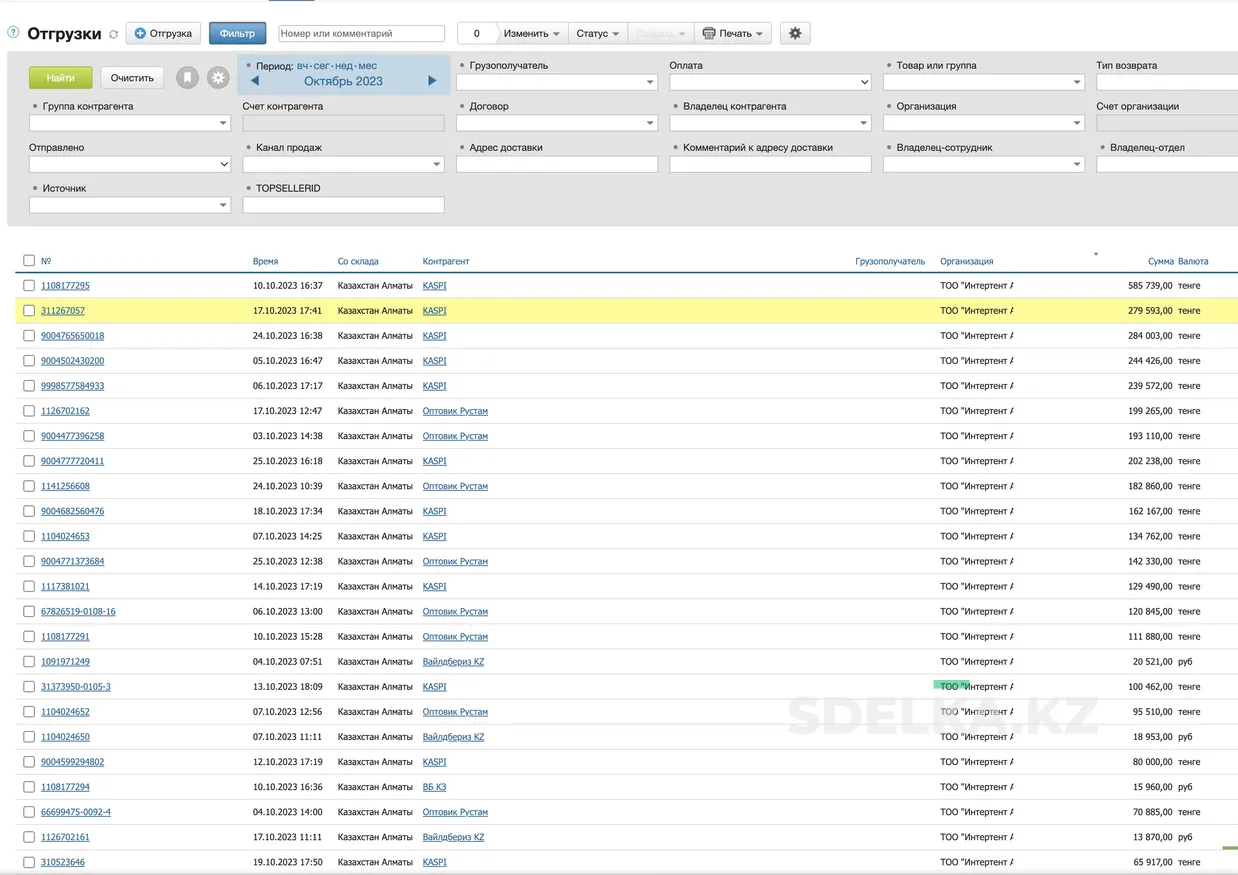Open the Грузополучатель dropdown
The image size is (1238, 875).
tap(556, 82)
